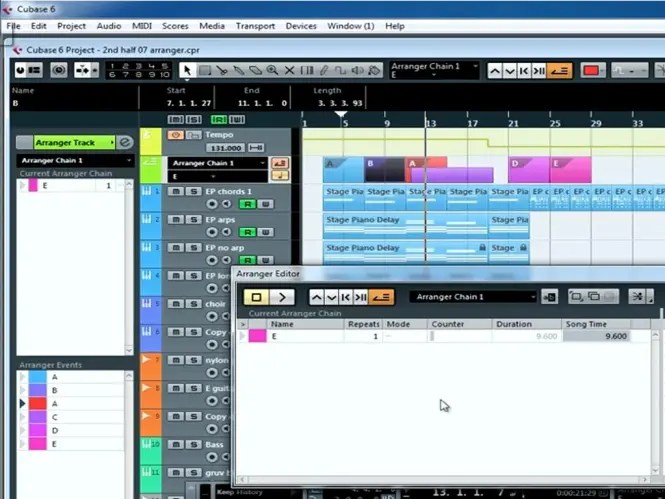Open the File menu
This screenshot has height=499, width=665.
(x=13, y=26)
